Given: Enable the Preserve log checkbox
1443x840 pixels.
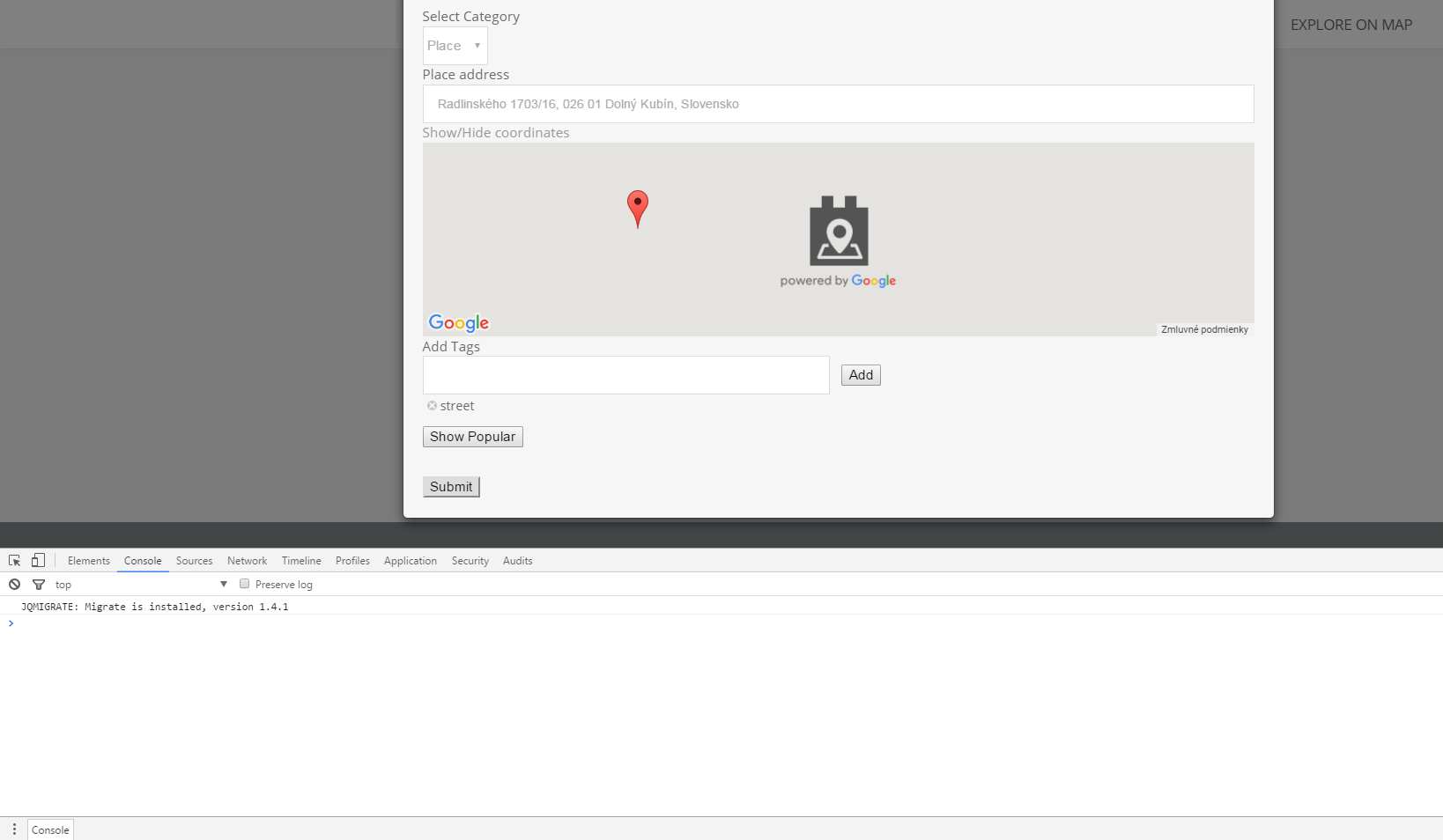Looking at the screenshot, I should 245,584.
